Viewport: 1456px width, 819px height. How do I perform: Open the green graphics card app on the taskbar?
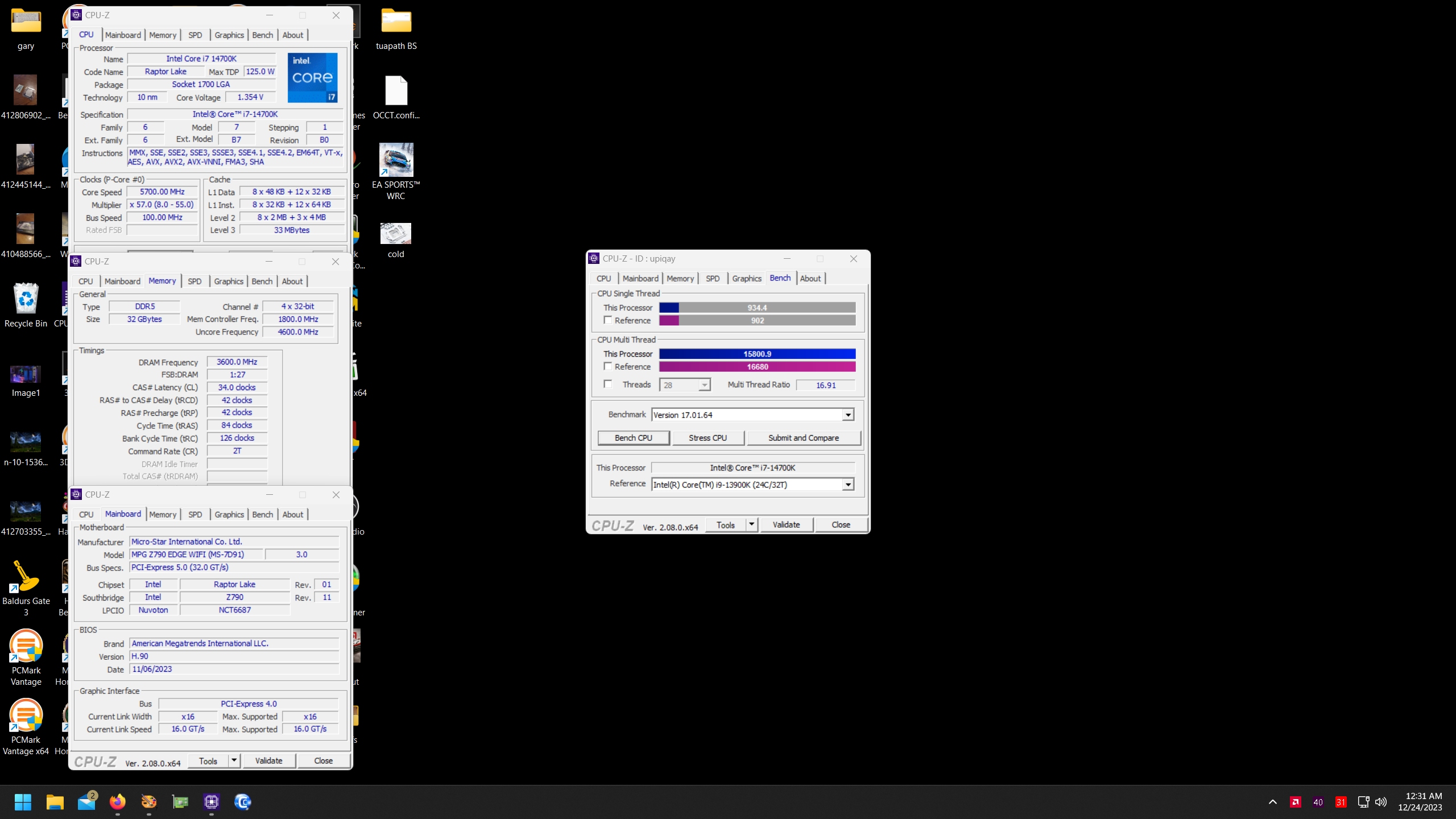(180, 802)
